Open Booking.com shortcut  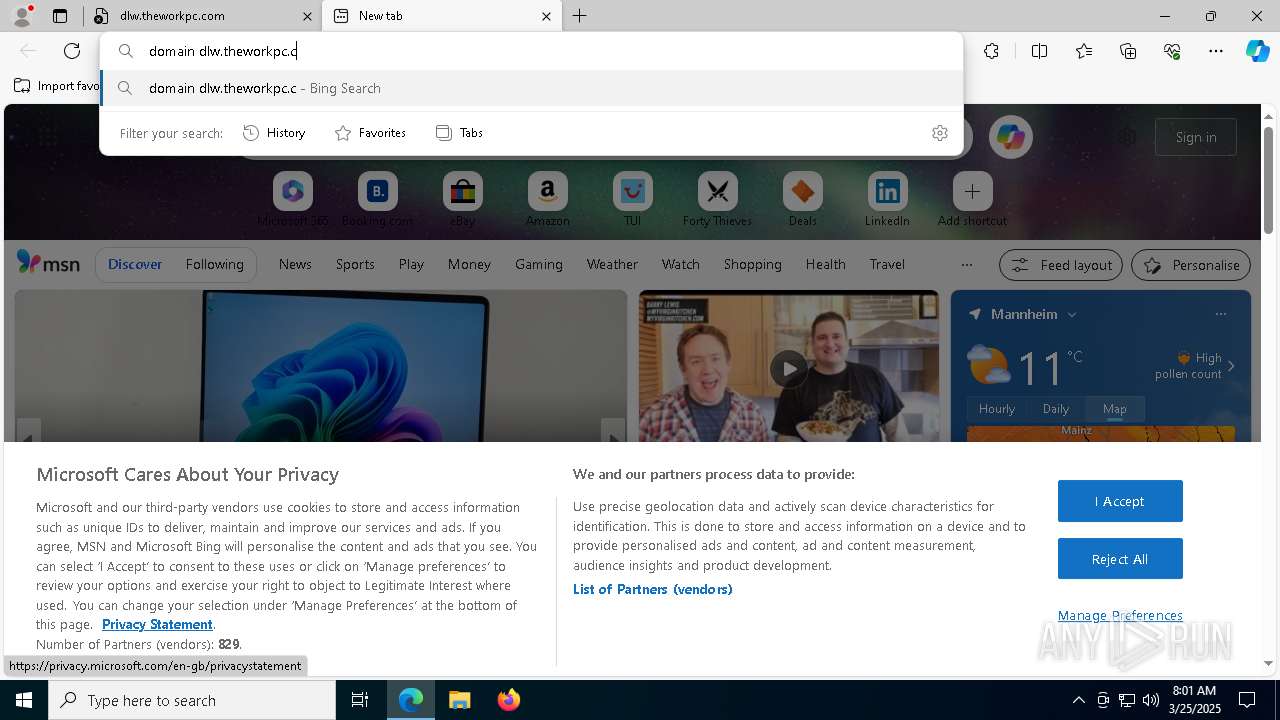point(377,199)
